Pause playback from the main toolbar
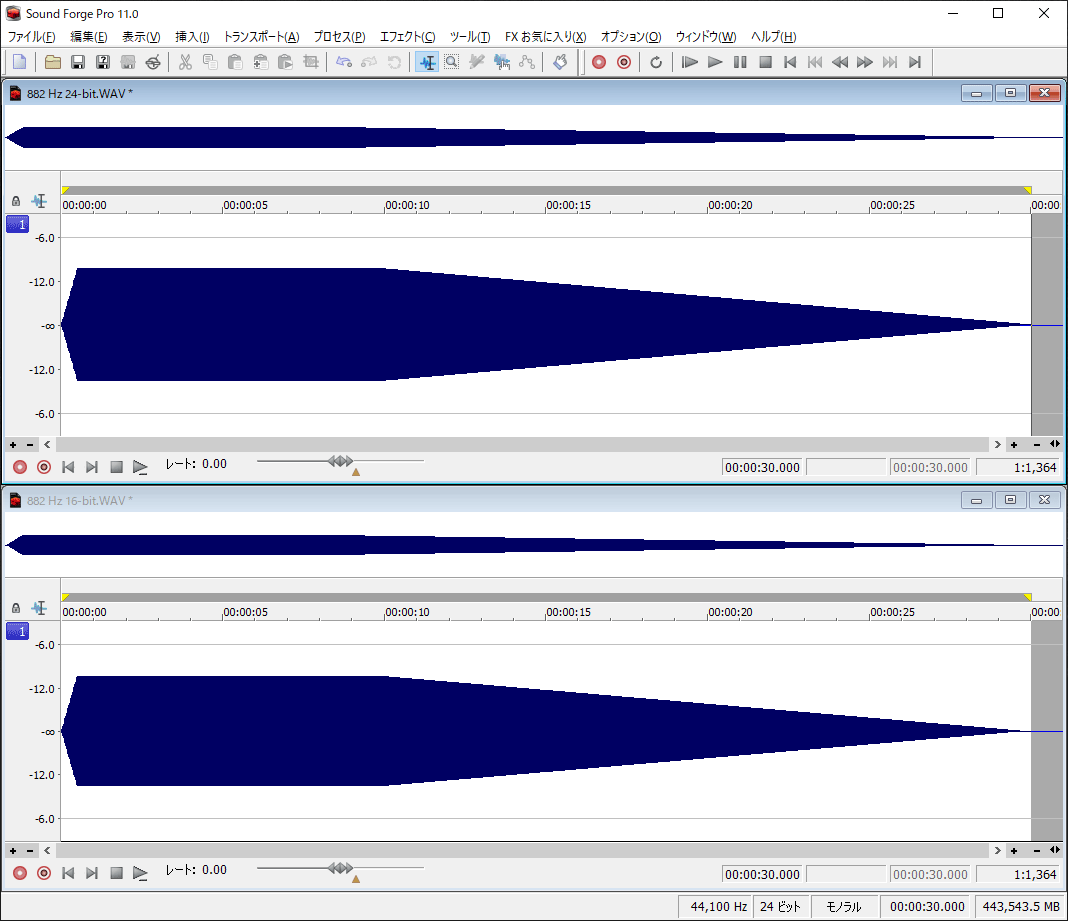 click(740, 63)
